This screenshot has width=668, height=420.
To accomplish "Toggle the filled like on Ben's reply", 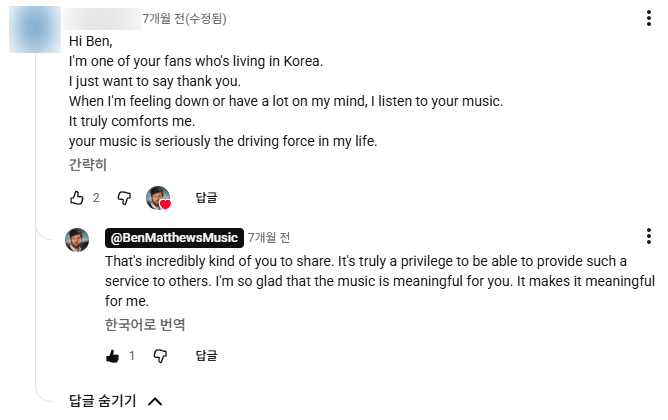I will coord(112,356).
